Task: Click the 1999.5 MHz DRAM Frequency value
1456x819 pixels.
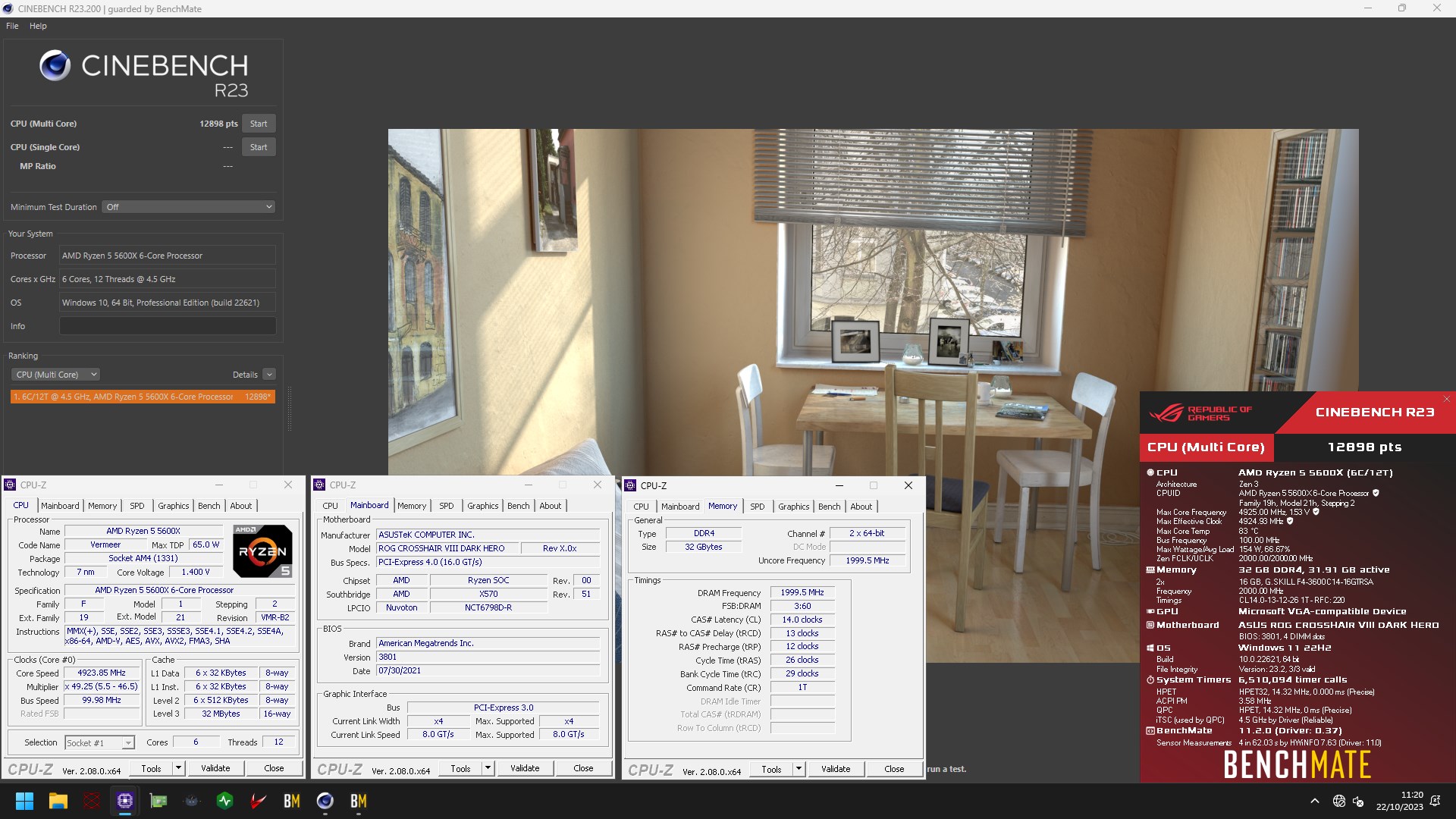Action: click(802, 593)
